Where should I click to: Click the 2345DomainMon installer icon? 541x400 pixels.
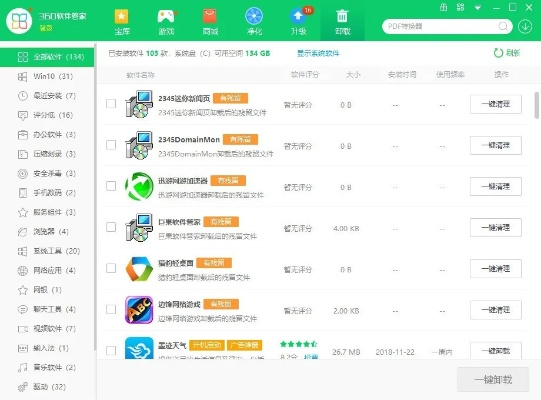[x=139, y=145]
